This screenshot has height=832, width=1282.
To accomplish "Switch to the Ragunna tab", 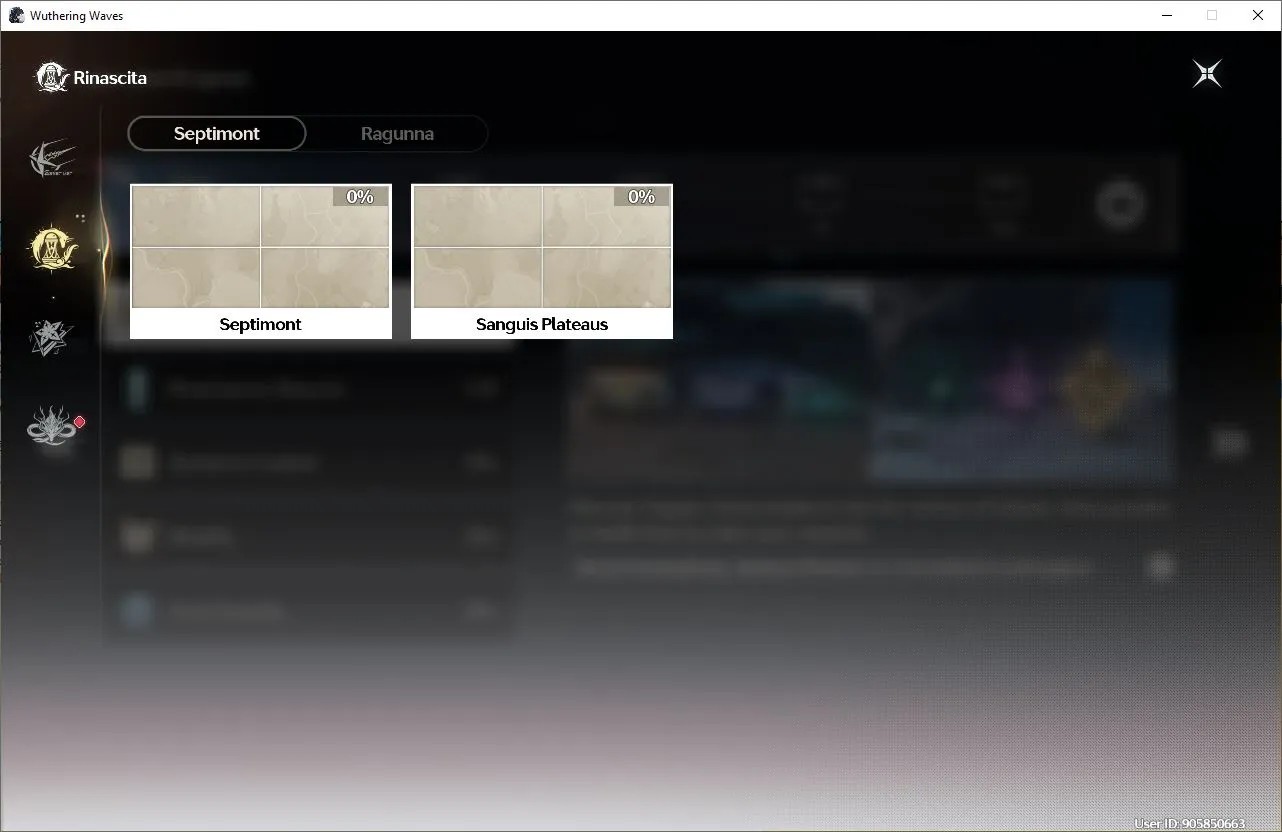I will [x=397, y=134].
